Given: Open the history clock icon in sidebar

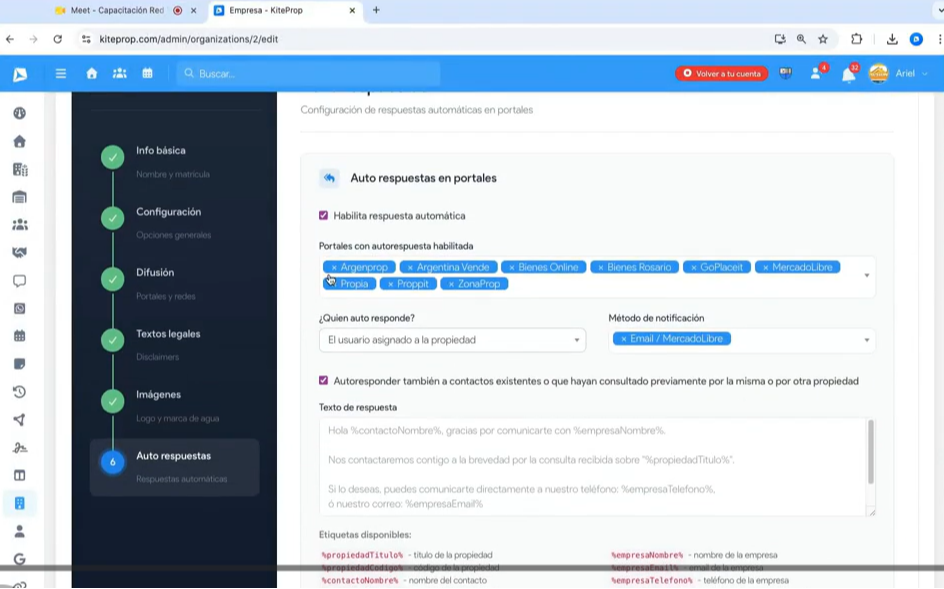Looking at the screenshot, I should [x=19, y=392].
